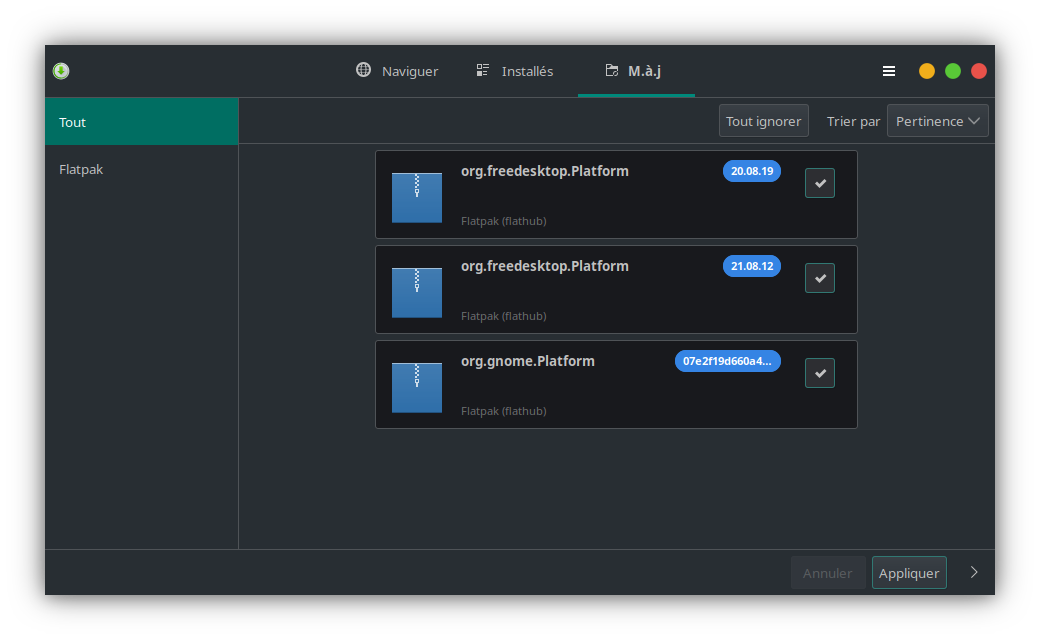The height and width of the screenshot is (640, 1040).
Task: Click the Tout ignorer button
Action: pos(763,121)
